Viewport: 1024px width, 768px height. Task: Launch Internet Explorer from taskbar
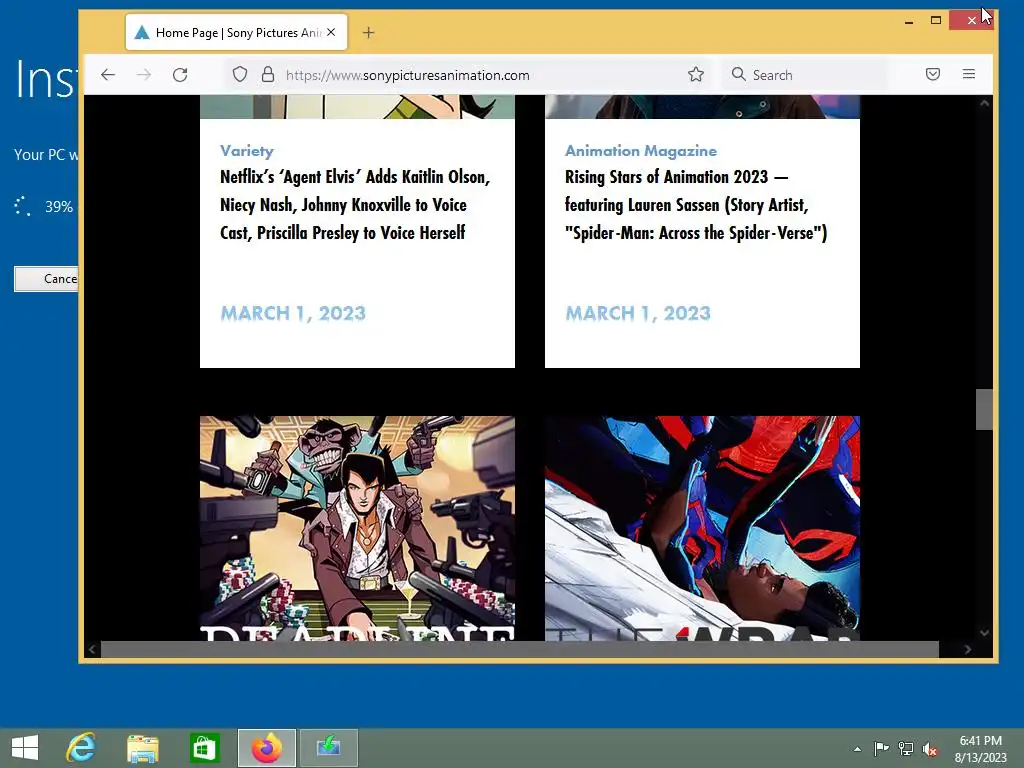(x=81, y=748)
